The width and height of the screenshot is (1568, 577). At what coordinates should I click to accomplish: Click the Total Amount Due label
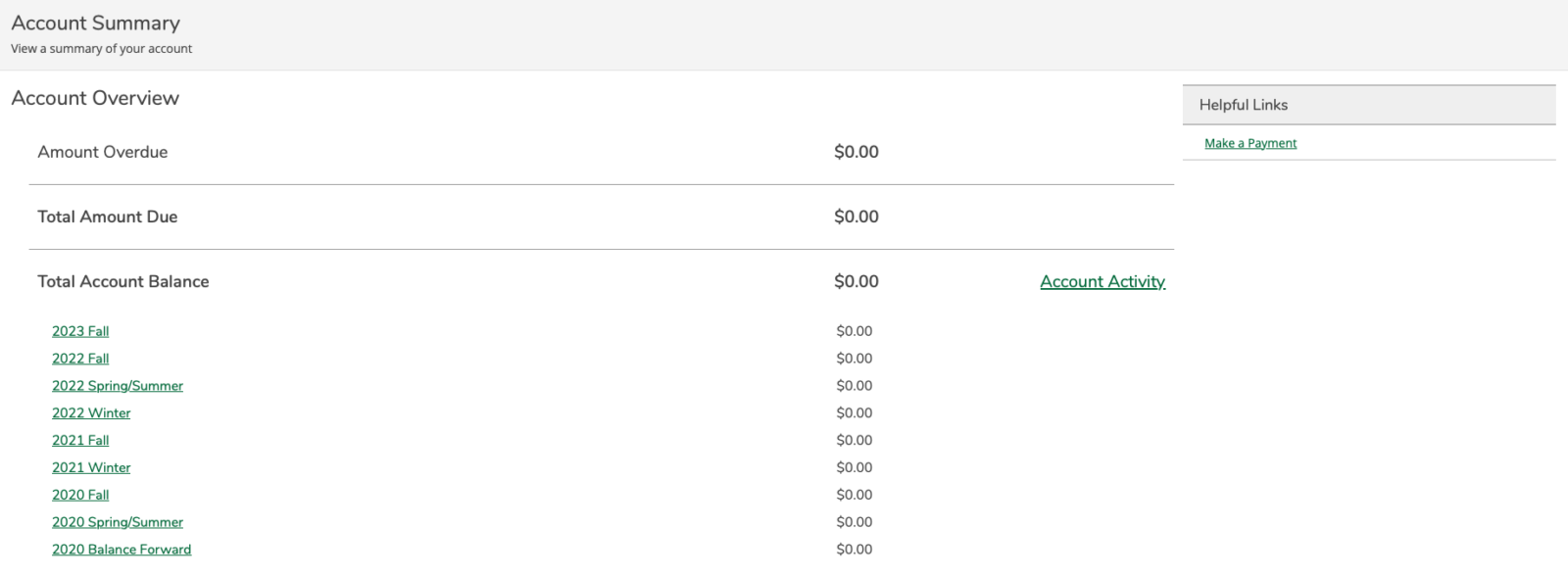pyautogui.click(x=108, y=216)
